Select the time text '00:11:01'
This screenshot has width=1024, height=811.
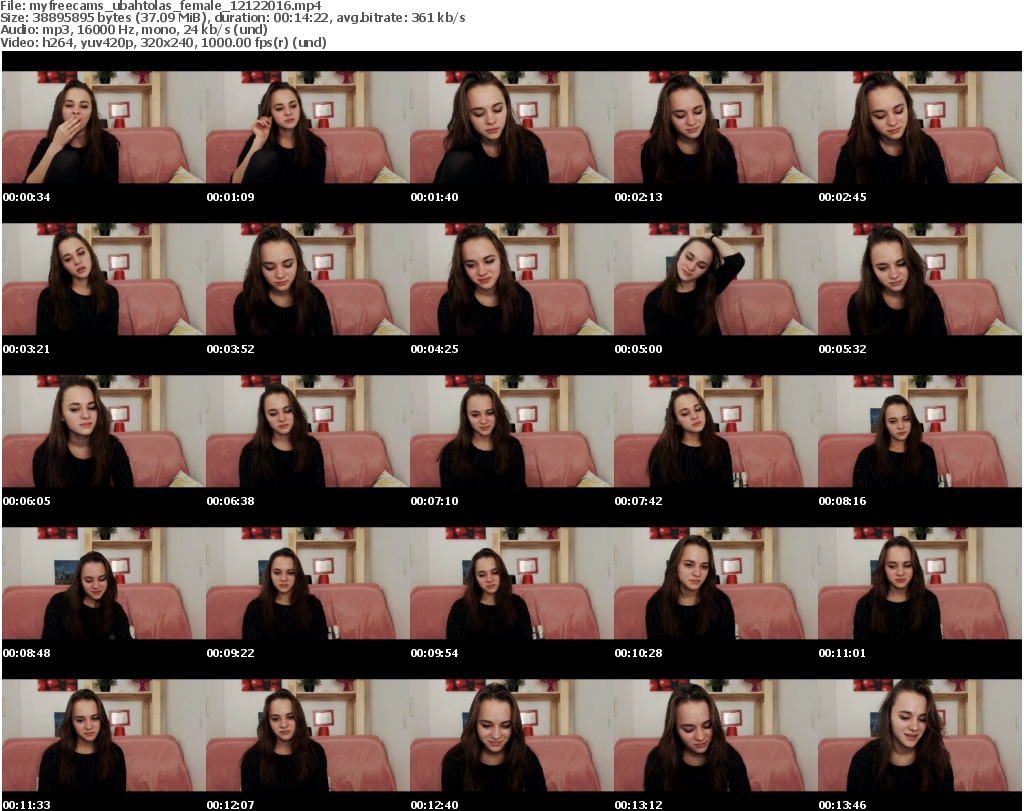(x=842, y=654)
